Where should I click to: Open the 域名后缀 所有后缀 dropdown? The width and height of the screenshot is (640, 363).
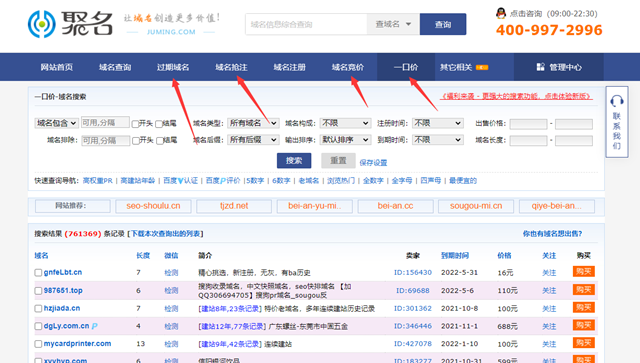253,140
